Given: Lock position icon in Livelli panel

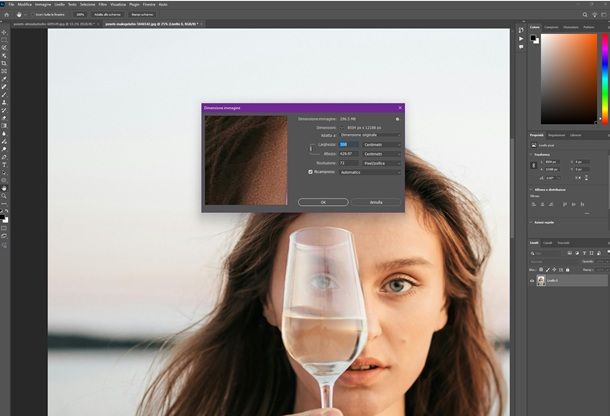Looking at the screenshot, I should [554, 270].
